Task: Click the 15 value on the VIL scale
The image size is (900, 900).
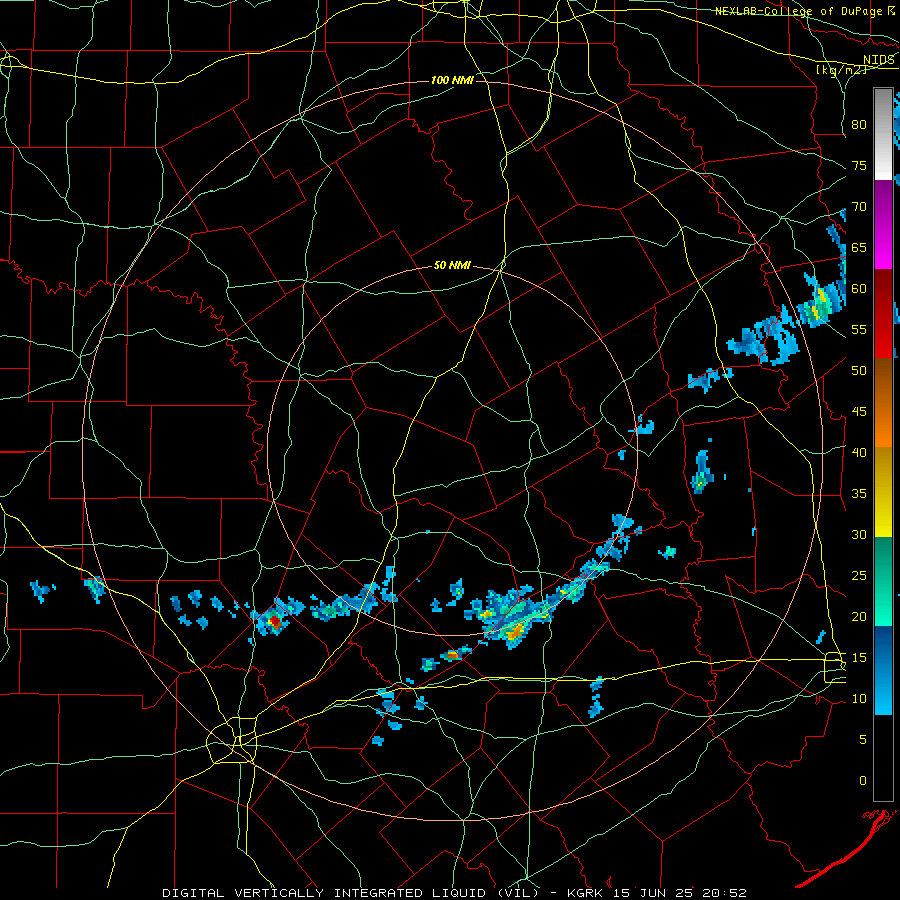Action: tap(859, 658)
